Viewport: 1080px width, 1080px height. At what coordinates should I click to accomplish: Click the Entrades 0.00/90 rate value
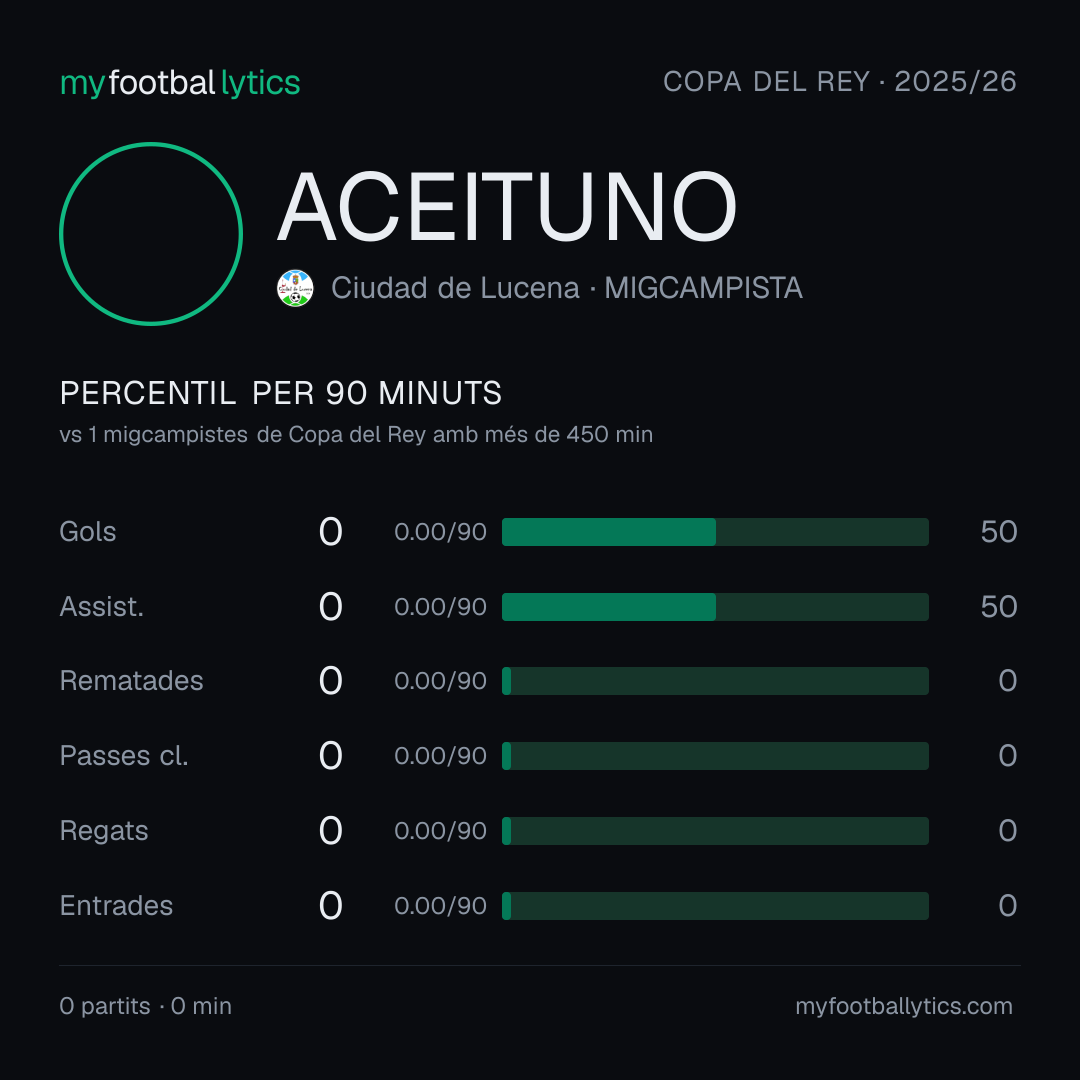click(x=440, y=906)
